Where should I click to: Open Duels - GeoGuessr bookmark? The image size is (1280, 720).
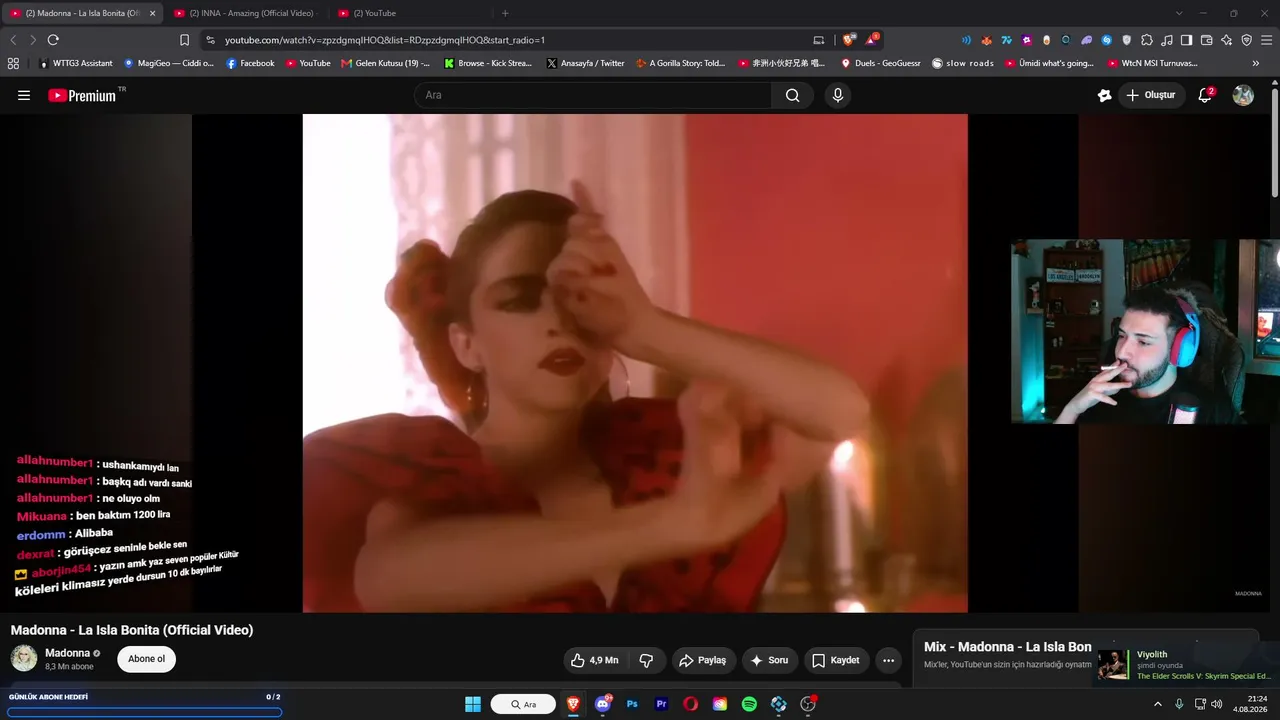tap(881, 63)
